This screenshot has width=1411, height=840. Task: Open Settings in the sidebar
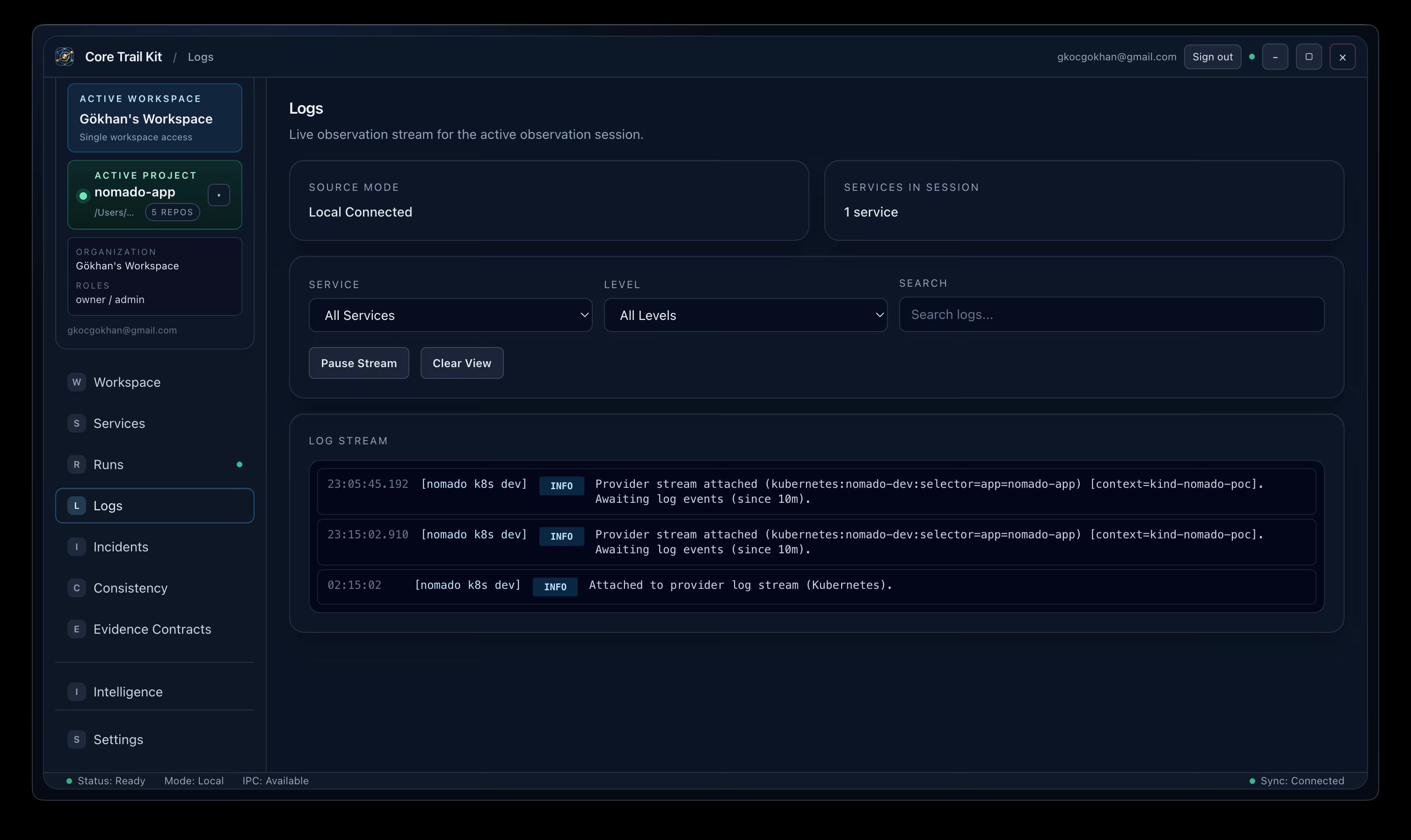(154, 739)
